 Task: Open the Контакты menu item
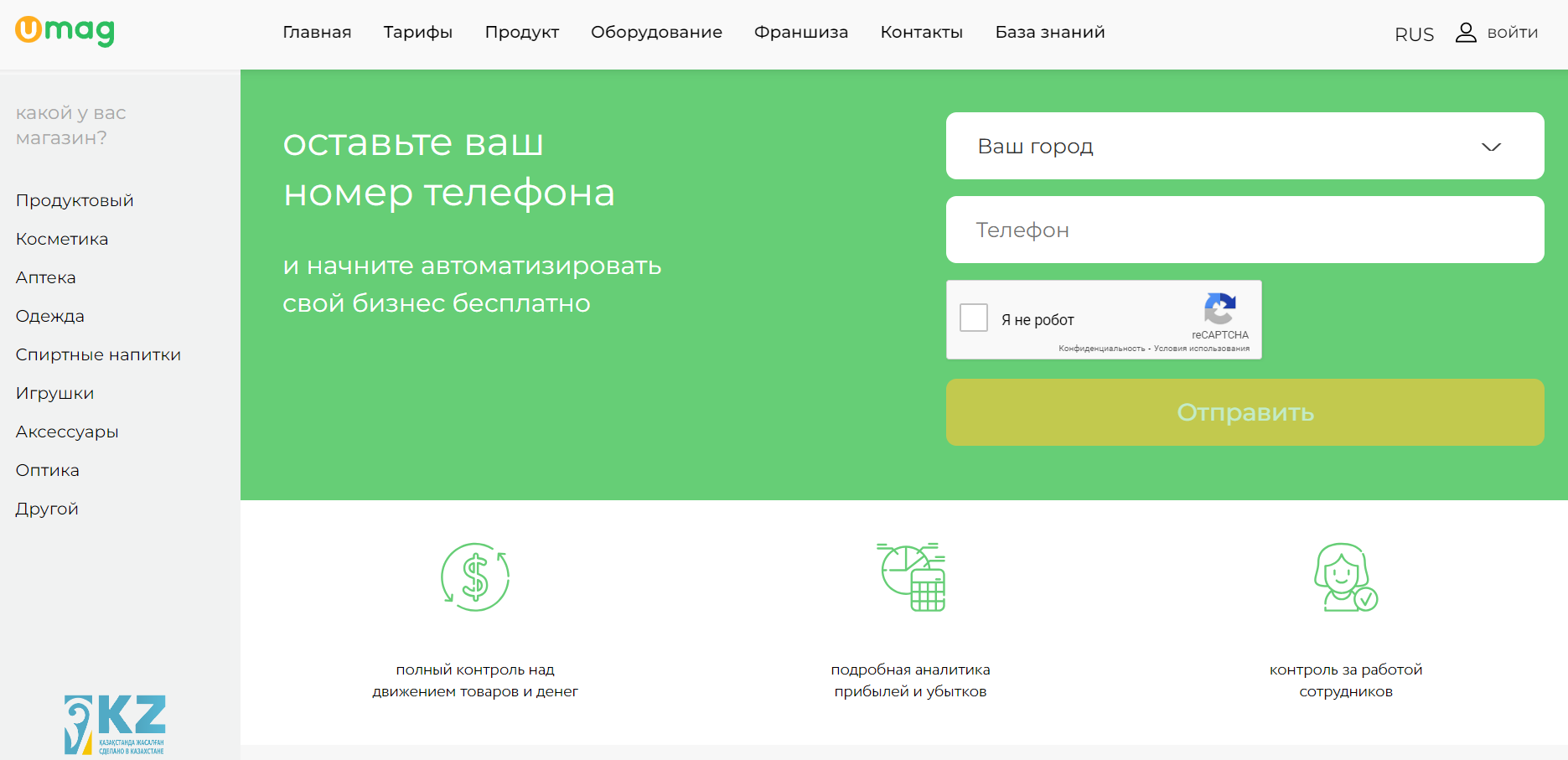coord(921,32)
